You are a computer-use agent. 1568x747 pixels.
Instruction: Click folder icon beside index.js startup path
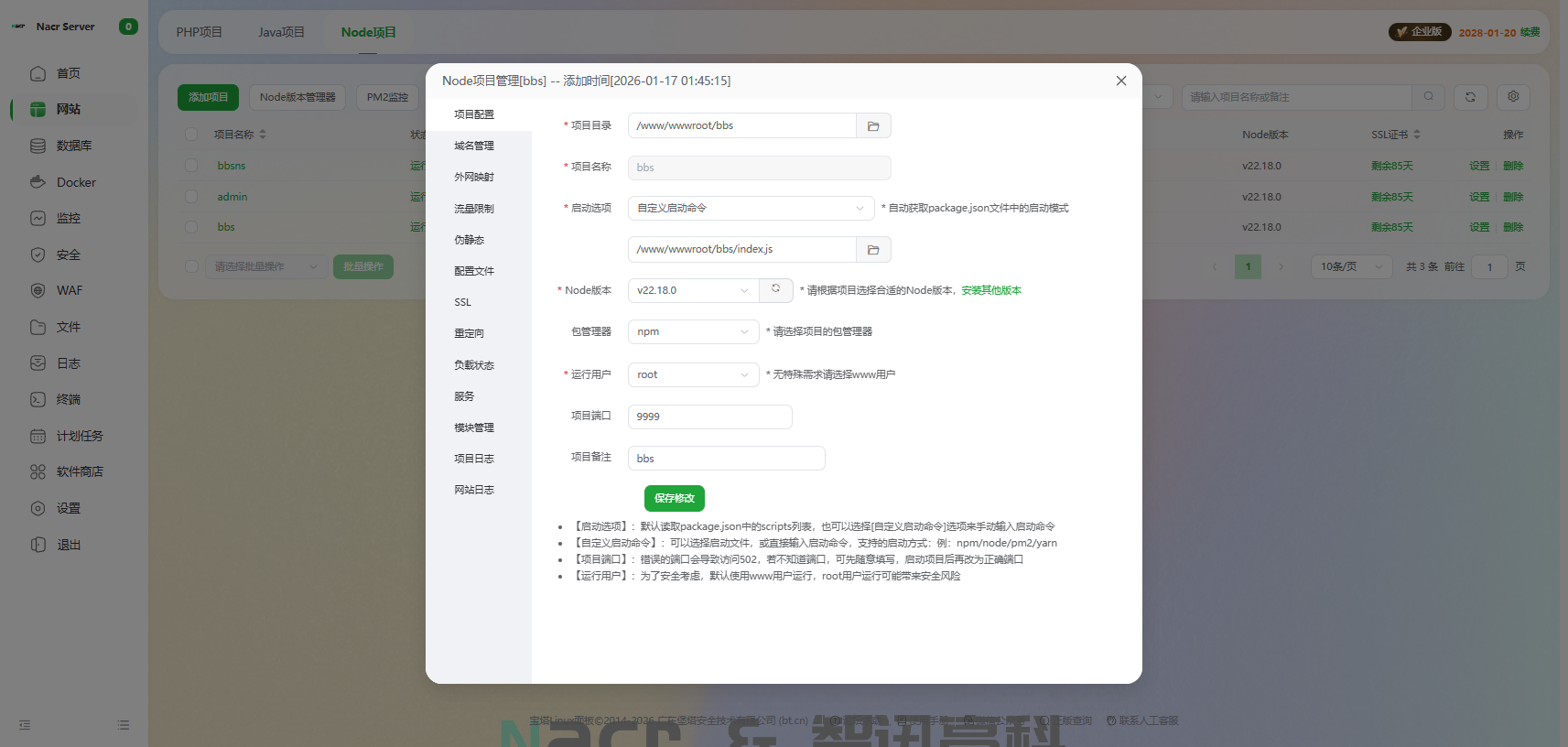(x=873, y=250)
